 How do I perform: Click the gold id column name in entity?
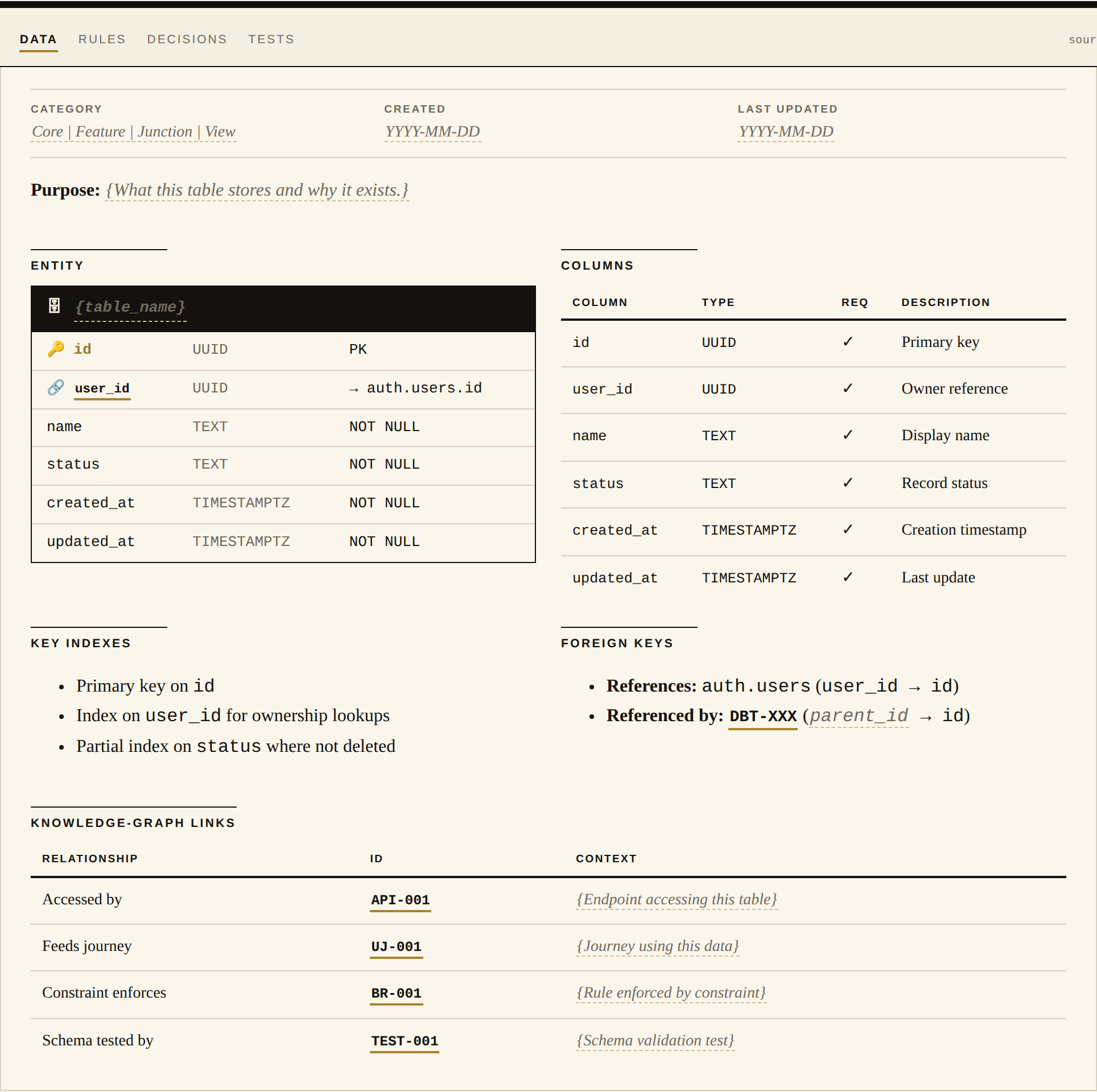[83, 349]
